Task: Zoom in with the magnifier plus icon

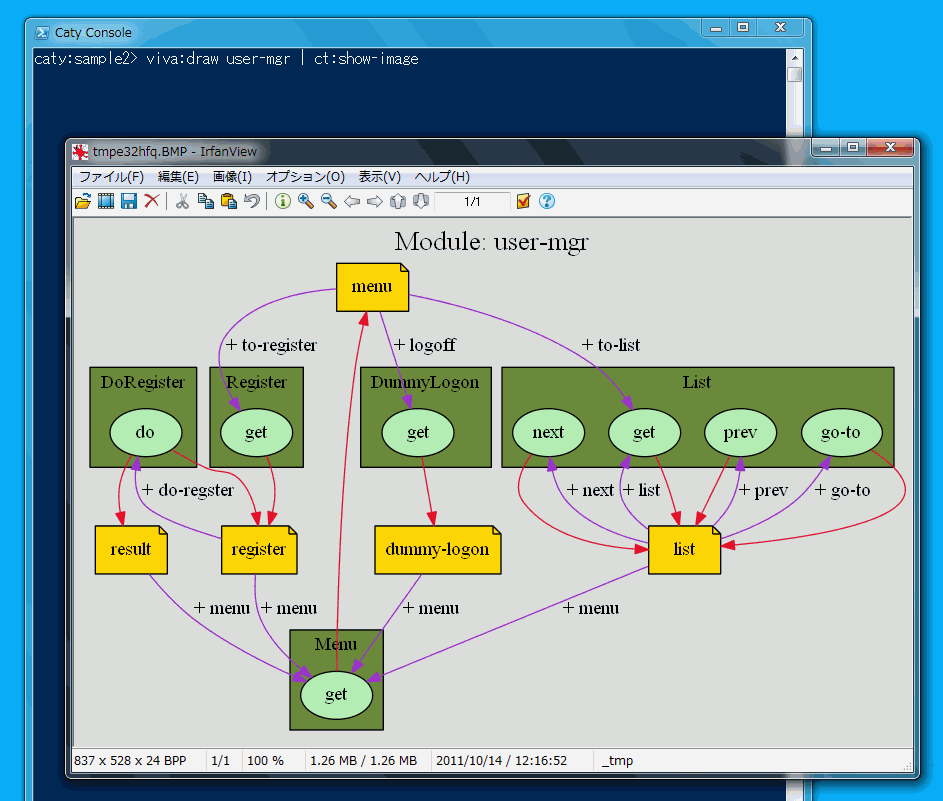Action: pos(306,202)
